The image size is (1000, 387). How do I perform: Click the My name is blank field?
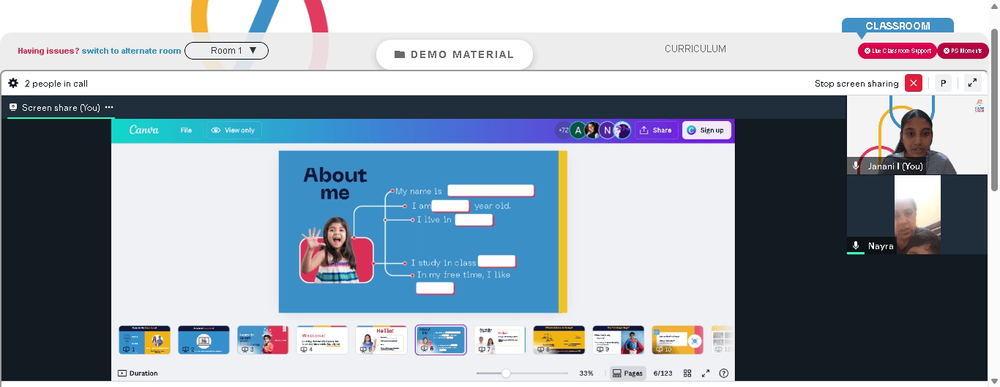490,191
